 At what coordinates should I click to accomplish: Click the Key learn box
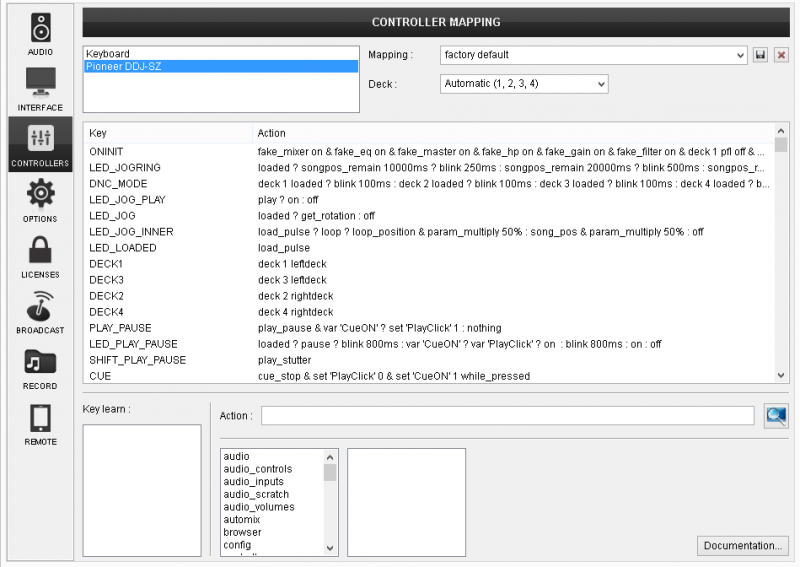[142, 490]
